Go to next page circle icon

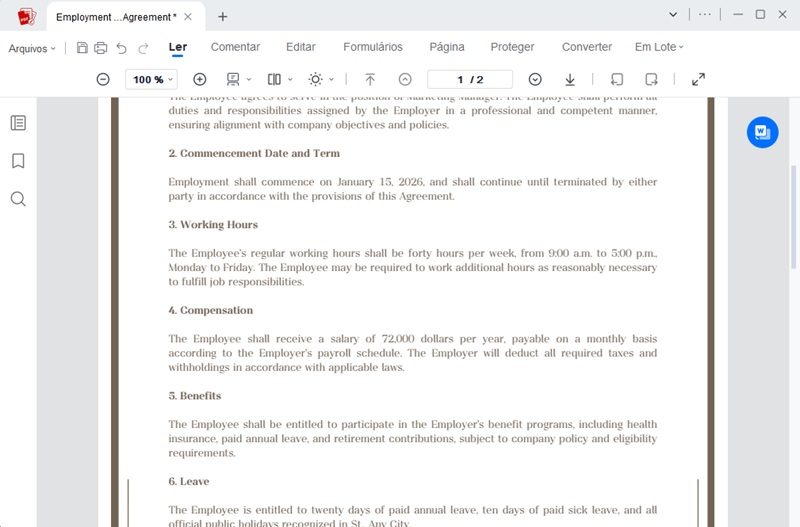[x=535, y=79]
